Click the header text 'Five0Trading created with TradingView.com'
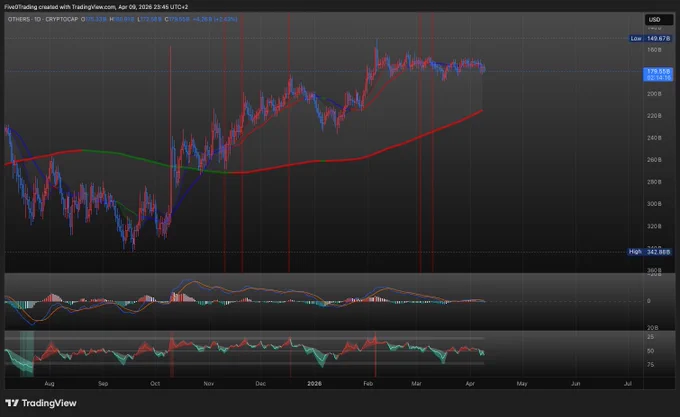 coord(60,7)
